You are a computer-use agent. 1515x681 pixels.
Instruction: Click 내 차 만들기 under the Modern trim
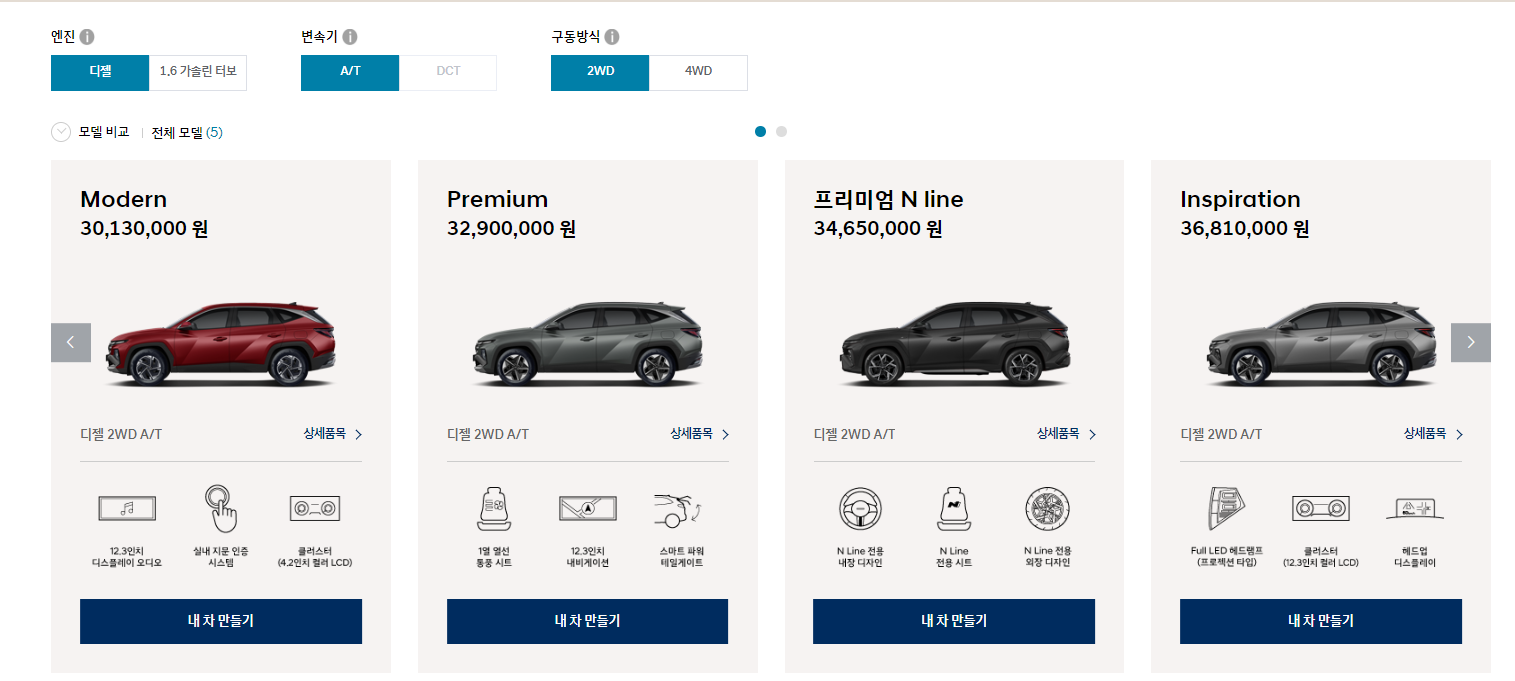220,621
